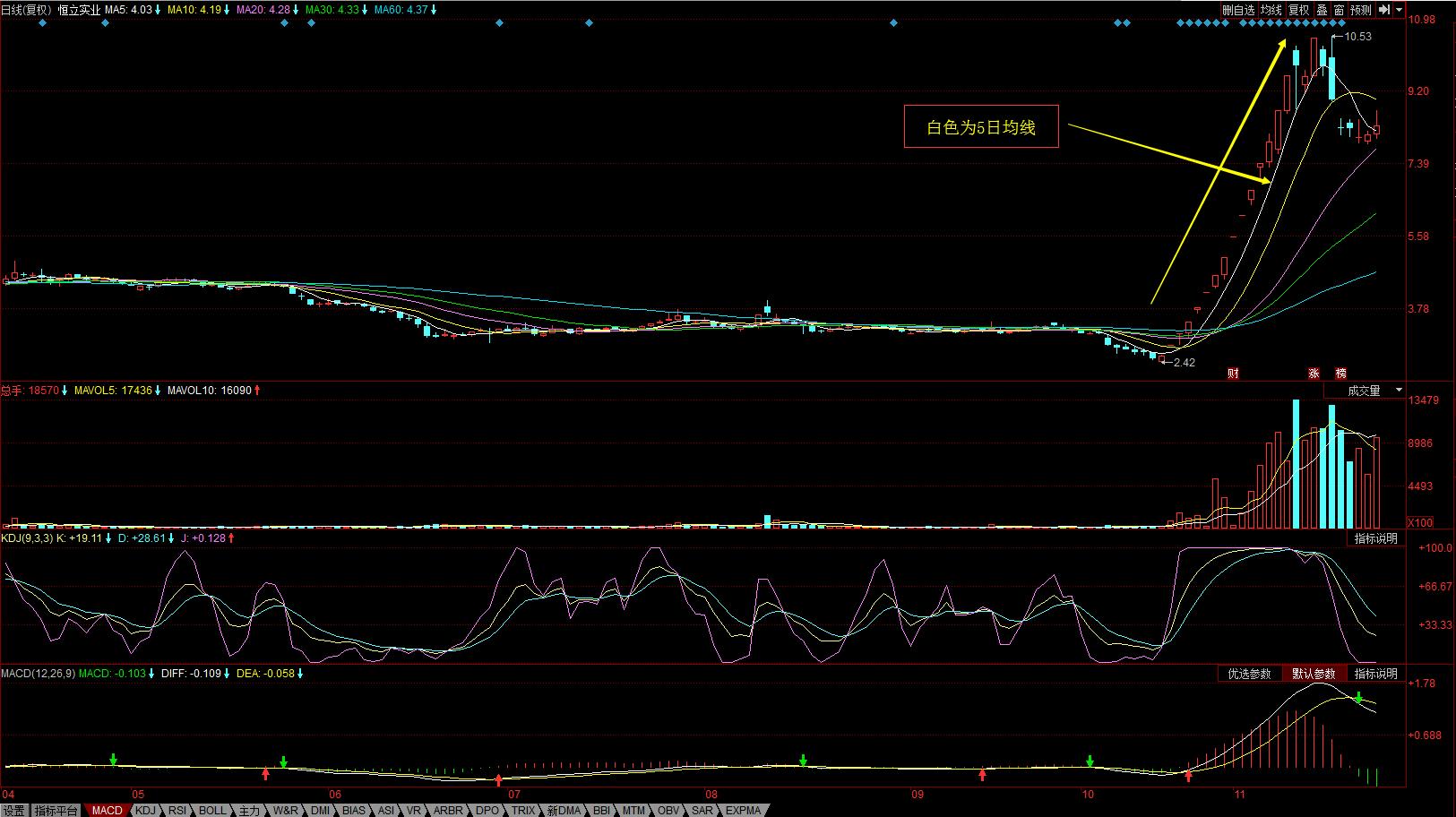Viewport: 1456px width, 817px height.
Task: Switch to the TRIX indicator tab
Action: point(523,811)
